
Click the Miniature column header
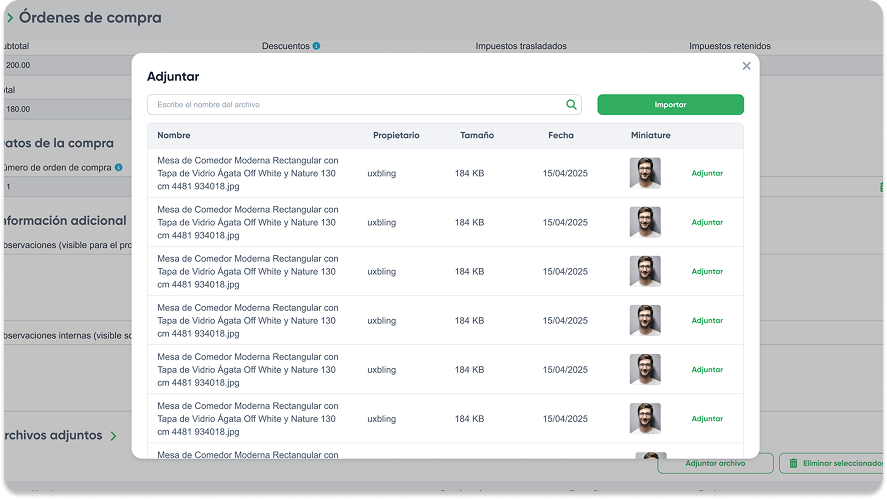pos(651,135)
